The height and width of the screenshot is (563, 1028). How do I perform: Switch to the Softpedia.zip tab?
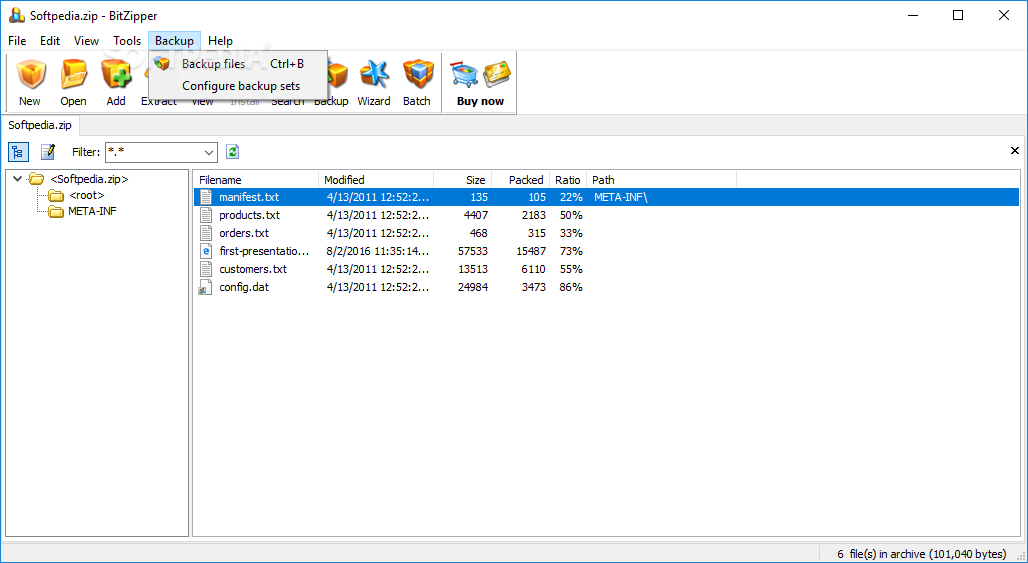pyautogui.click(x=40, y=125)
